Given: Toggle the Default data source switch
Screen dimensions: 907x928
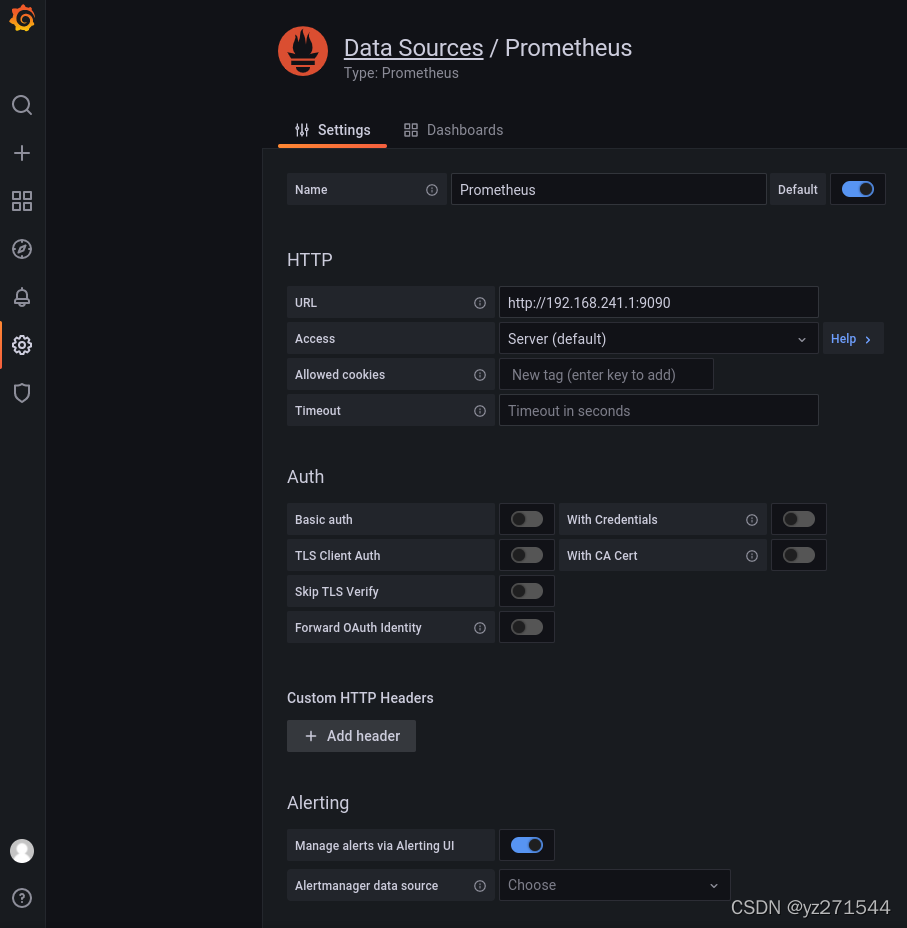Looking at the screenshot, I should (857, 189).
